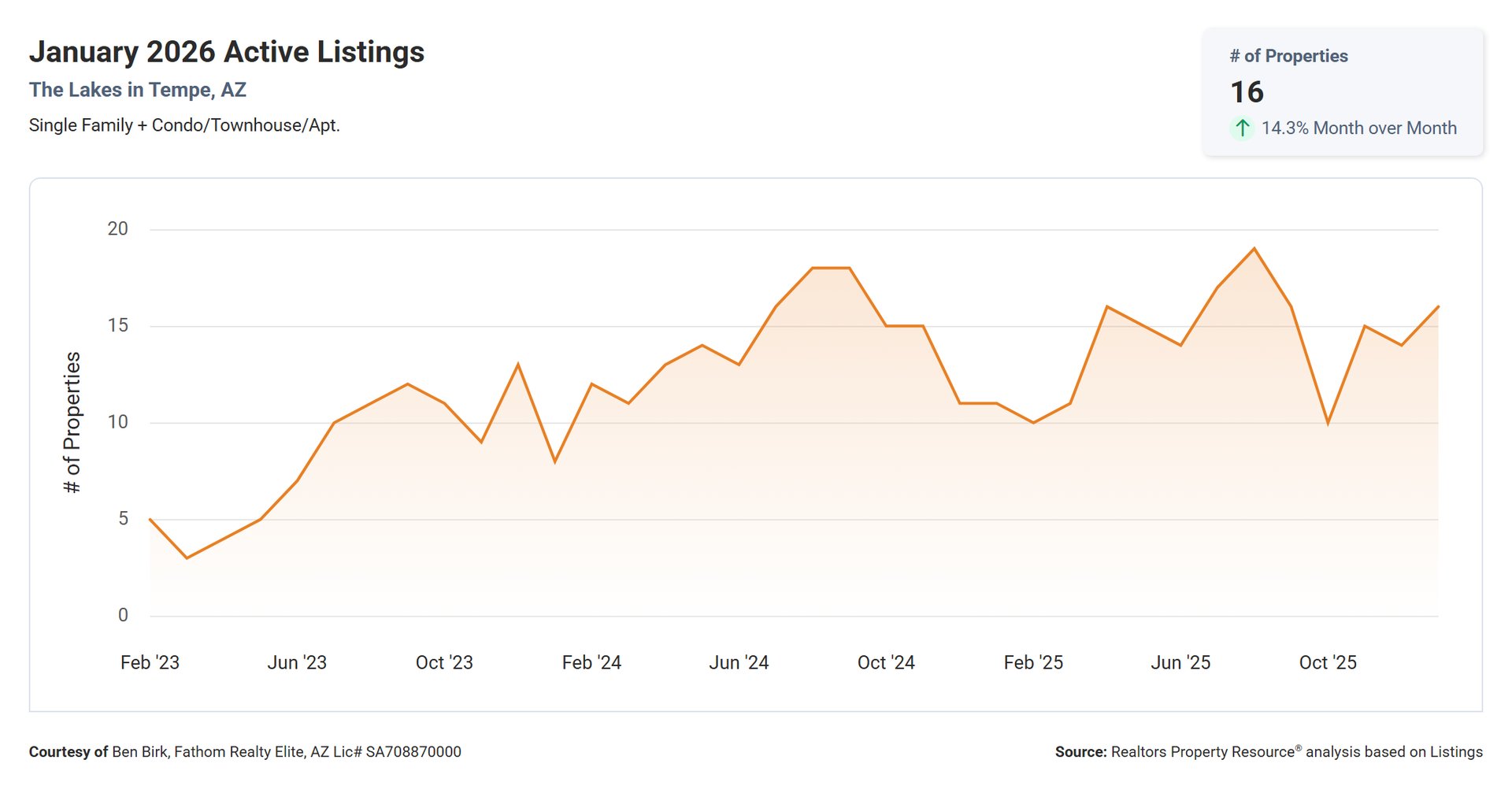Click the green upward arrow icon
This screenshot has height=793, width=1512.
[x=1242, y=128]
